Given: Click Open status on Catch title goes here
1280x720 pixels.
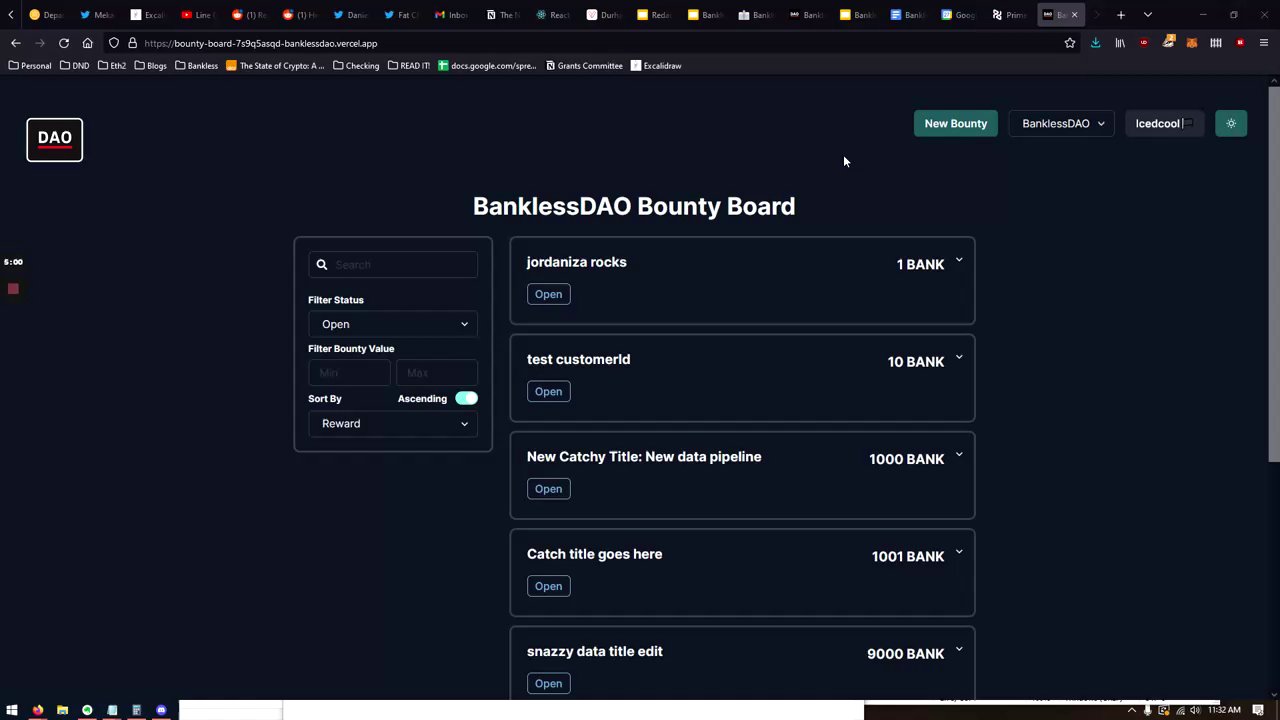Looking at the screenshot, I should [x=548, y=586].
